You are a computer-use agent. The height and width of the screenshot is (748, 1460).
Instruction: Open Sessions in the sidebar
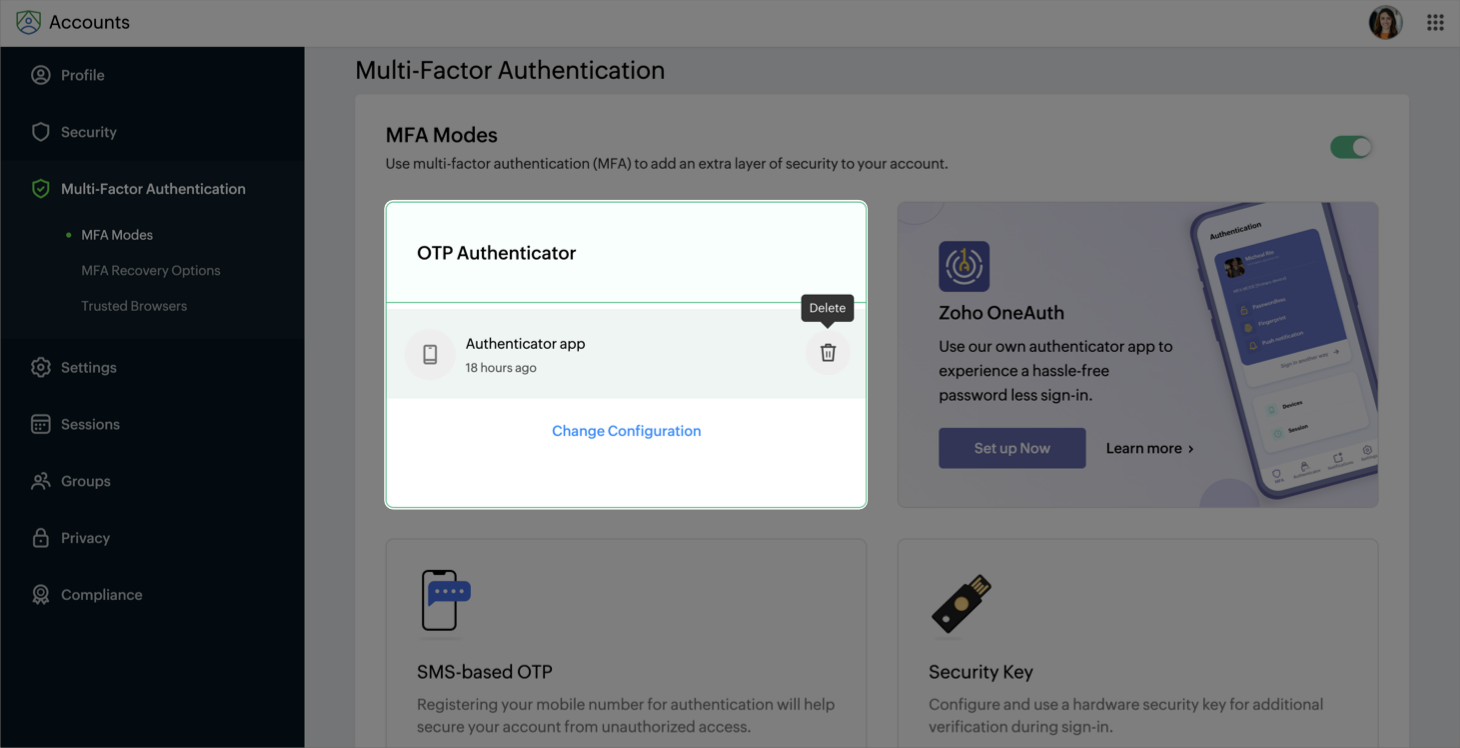pyautogui.click(x=90, y=424)
